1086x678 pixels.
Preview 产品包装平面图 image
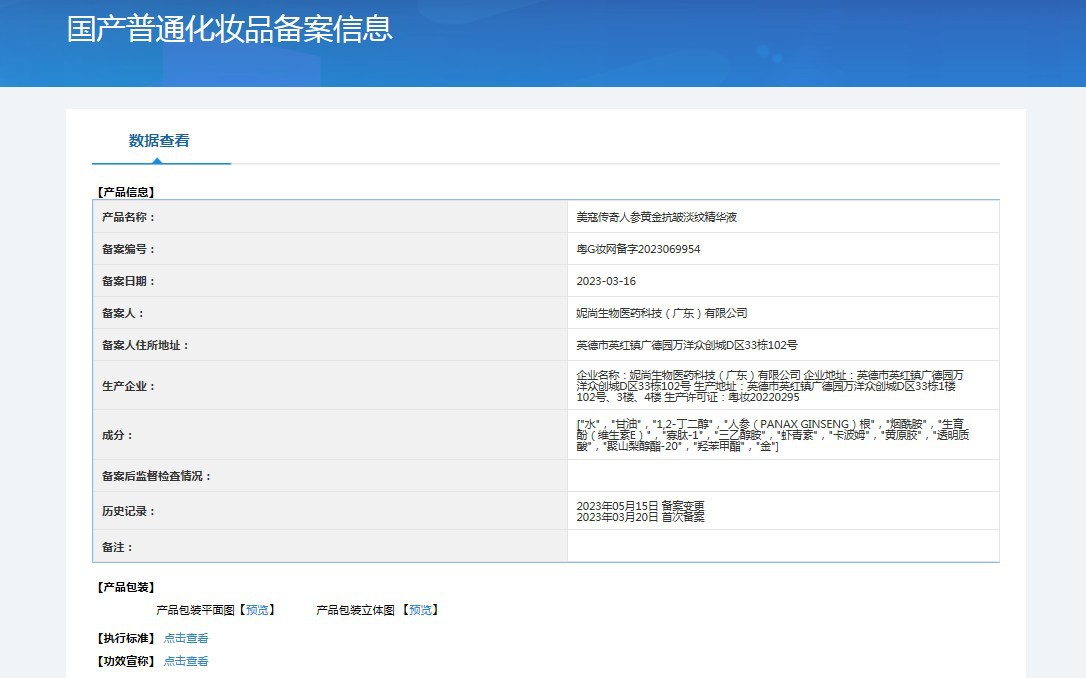tap(257, 610)
